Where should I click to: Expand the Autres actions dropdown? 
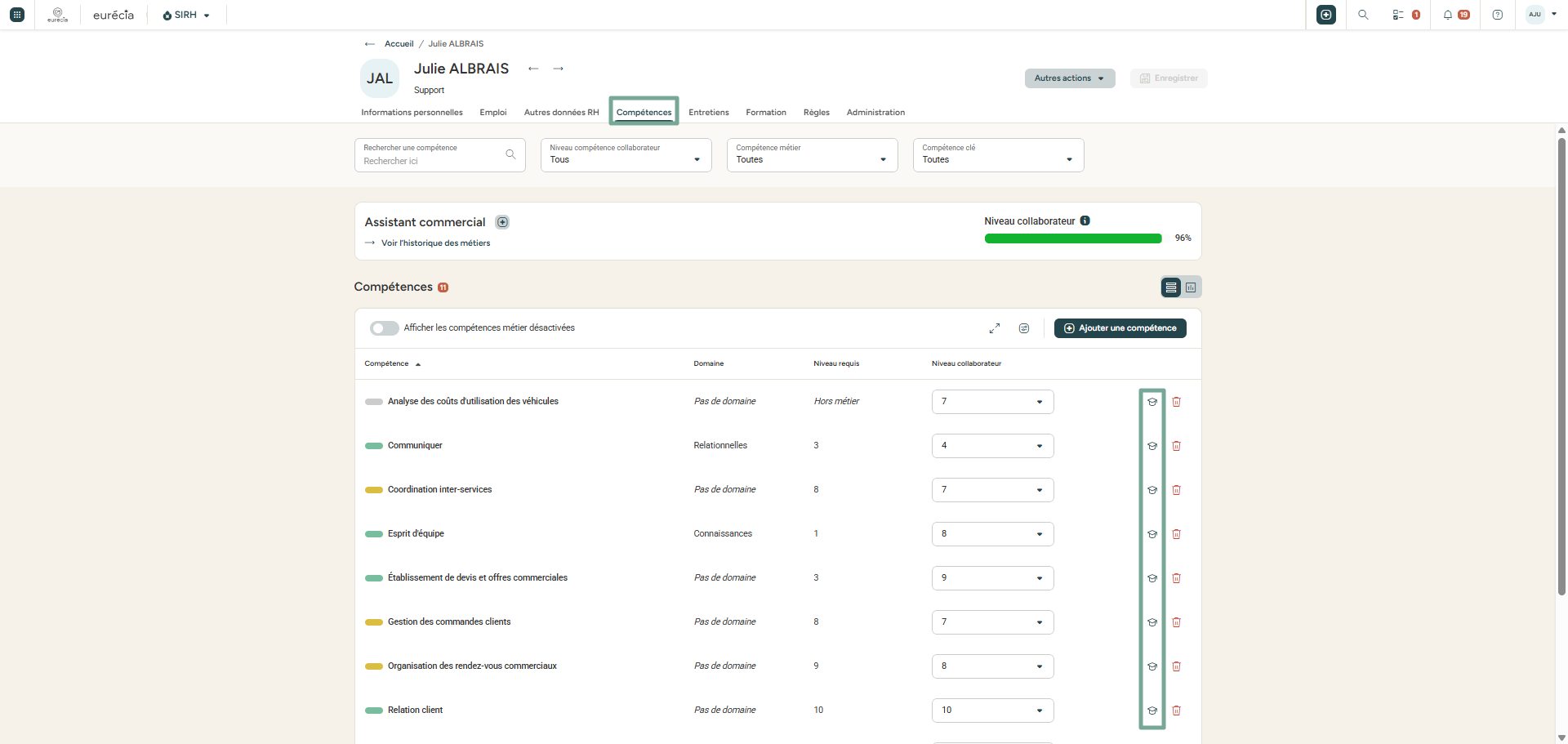tap(1070, 78)
